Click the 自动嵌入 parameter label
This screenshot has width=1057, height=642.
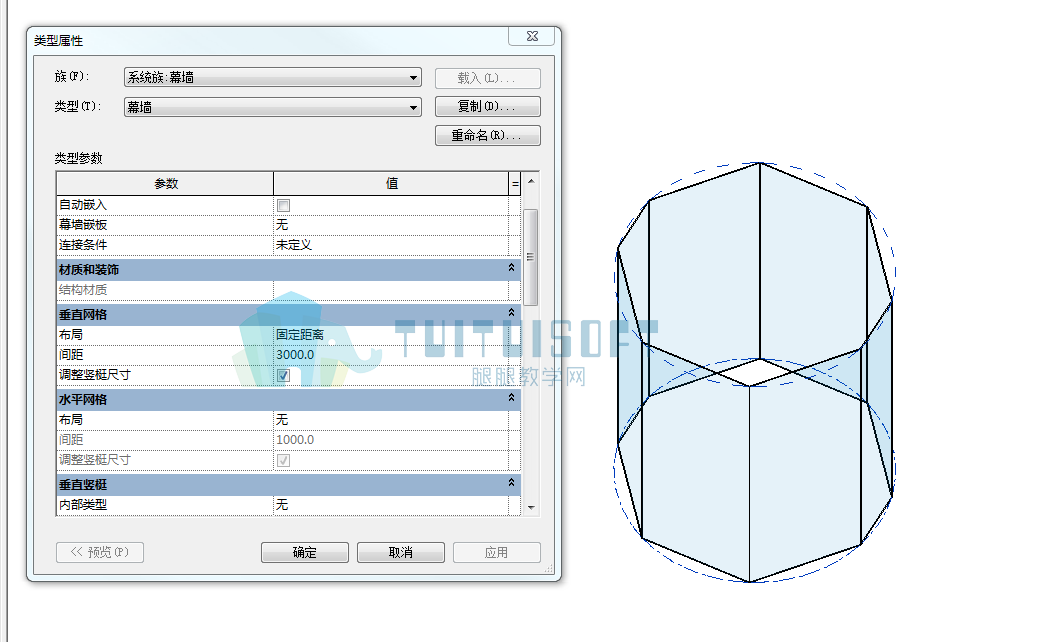pos(83,204)
